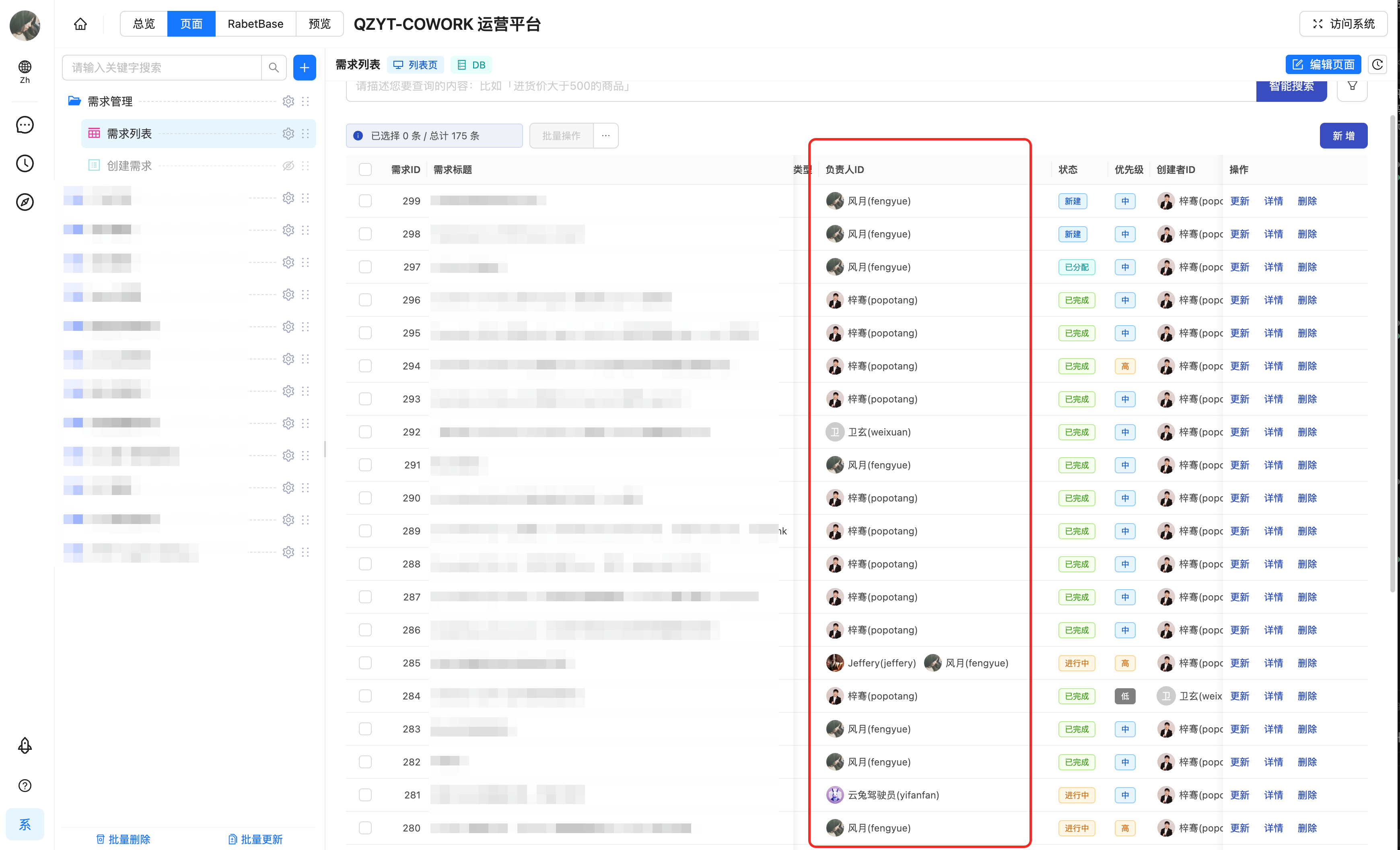Click the 已分配 status tag in row 297

point(1076,267)
